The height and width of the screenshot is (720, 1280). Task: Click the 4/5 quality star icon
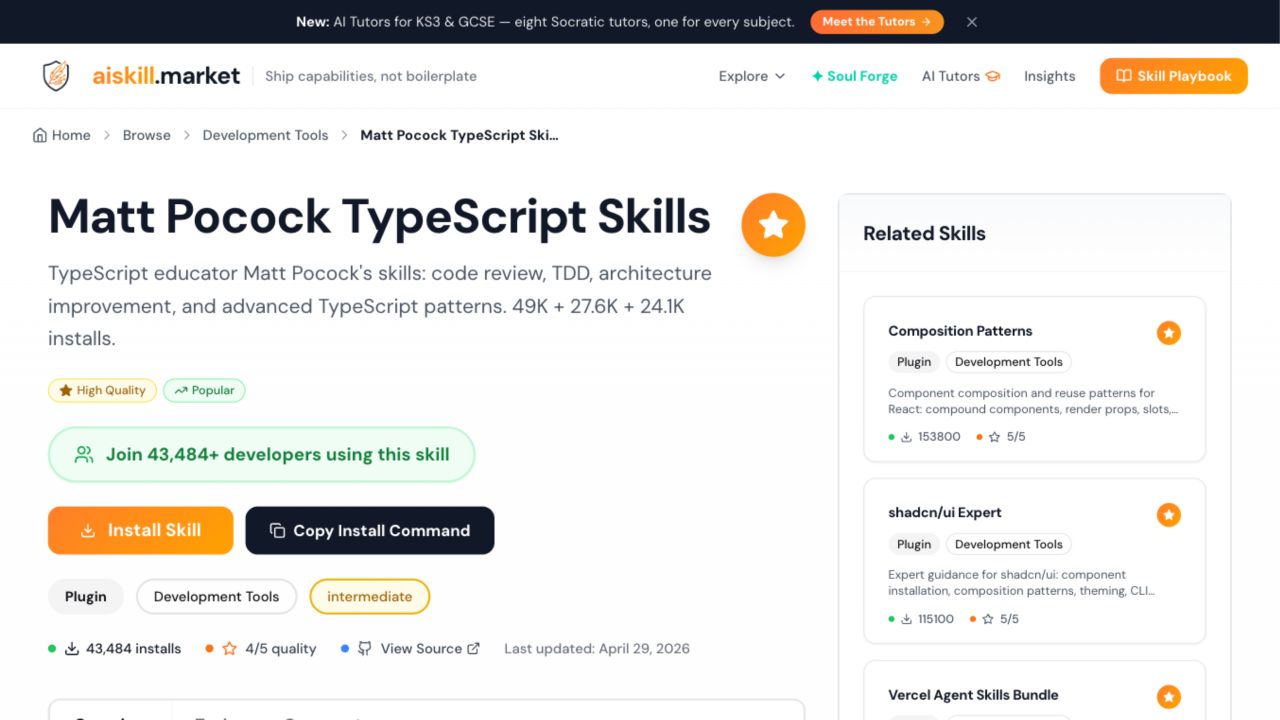click(x=229, y=648)
